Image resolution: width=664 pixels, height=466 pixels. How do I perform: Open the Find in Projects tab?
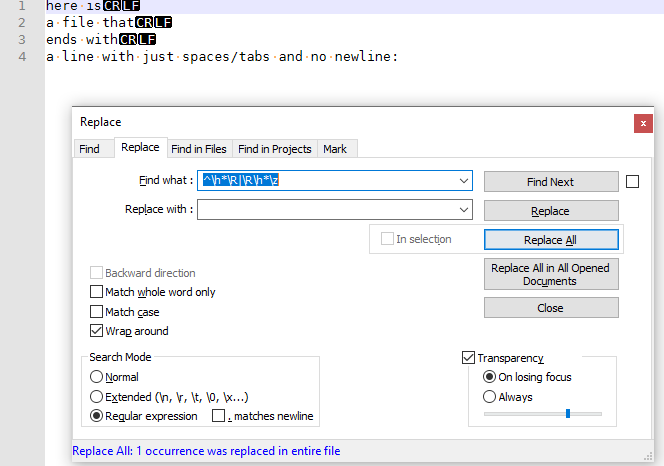tap(275, 149)
